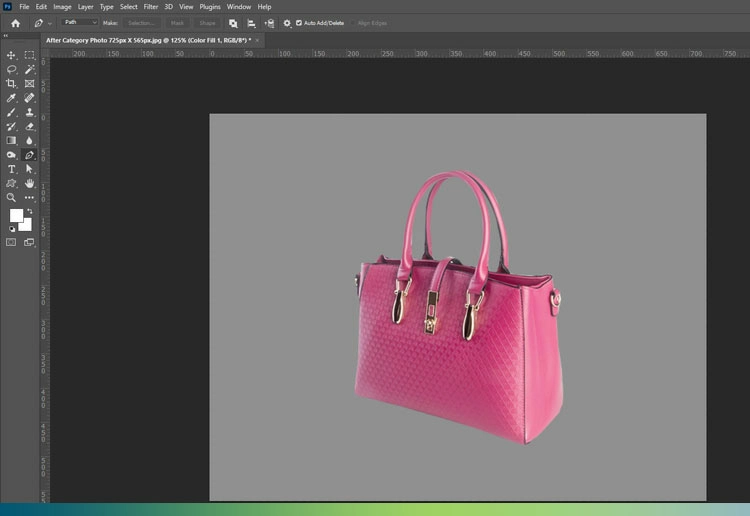Select the Rectangular Marquee tool

click(30, 55)
